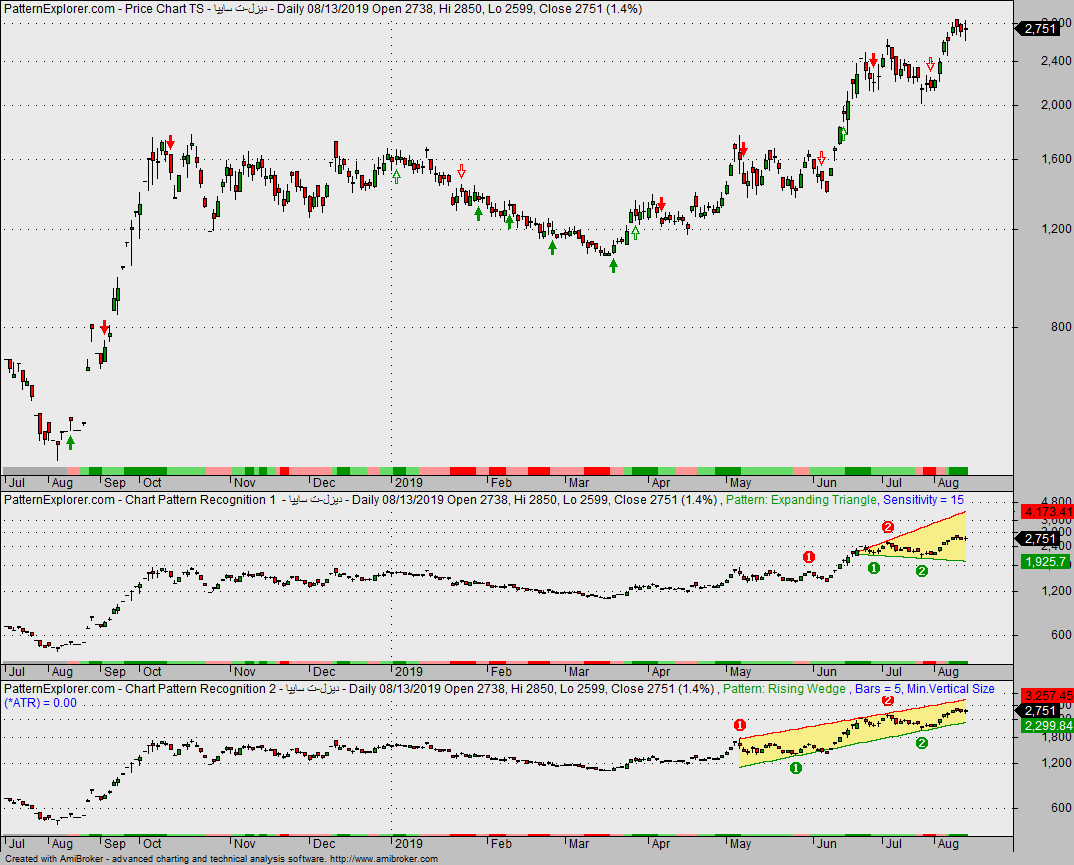The image size is (1074, 865).
Task: Click red point 1 in the Rising Wedge panel
Action: coord(740,725)
